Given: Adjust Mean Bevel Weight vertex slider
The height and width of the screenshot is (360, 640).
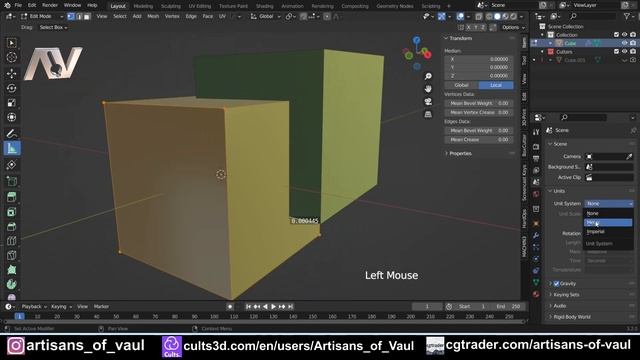Looking at the screenshot, I should click(479, 103).
